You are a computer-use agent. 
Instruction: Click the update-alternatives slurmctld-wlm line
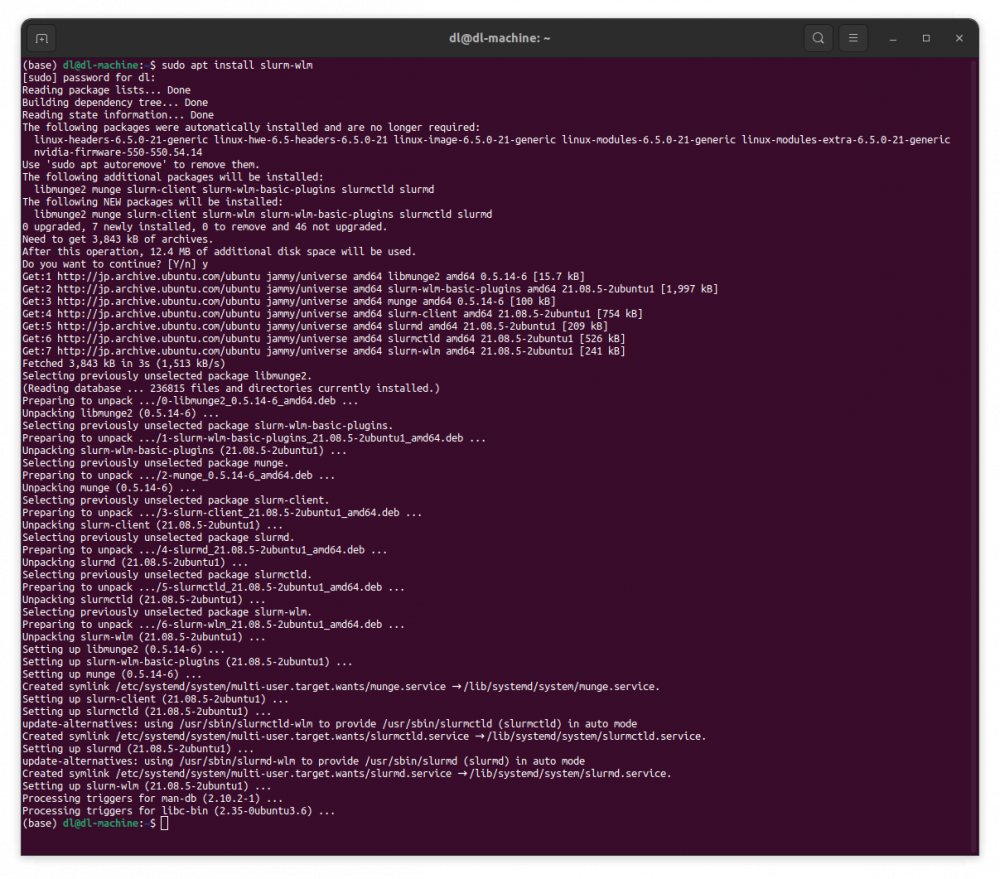coord(330,724)
